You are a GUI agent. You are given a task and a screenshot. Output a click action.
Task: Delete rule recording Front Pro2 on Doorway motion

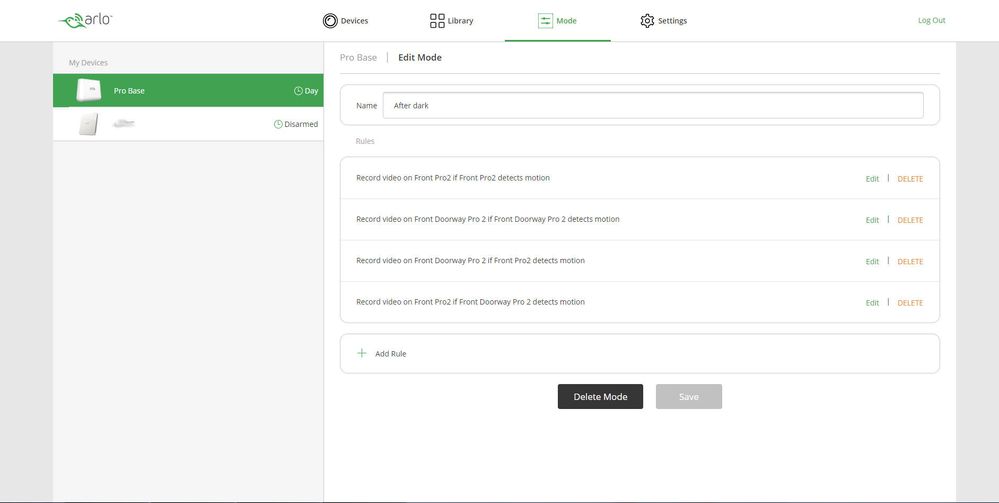coord(910,303)
